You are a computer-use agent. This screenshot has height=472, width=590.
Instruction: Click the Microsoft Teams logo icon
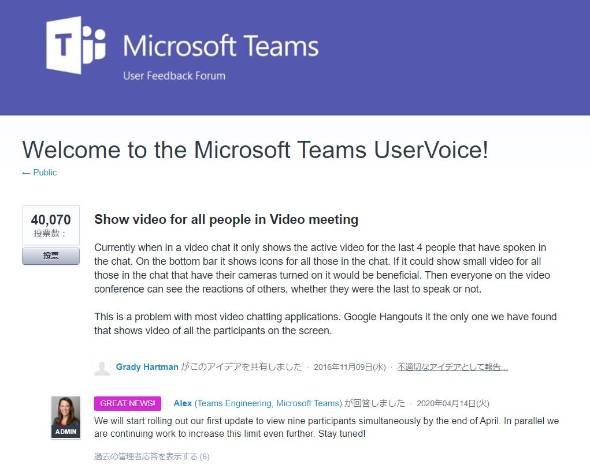point(76,45)
